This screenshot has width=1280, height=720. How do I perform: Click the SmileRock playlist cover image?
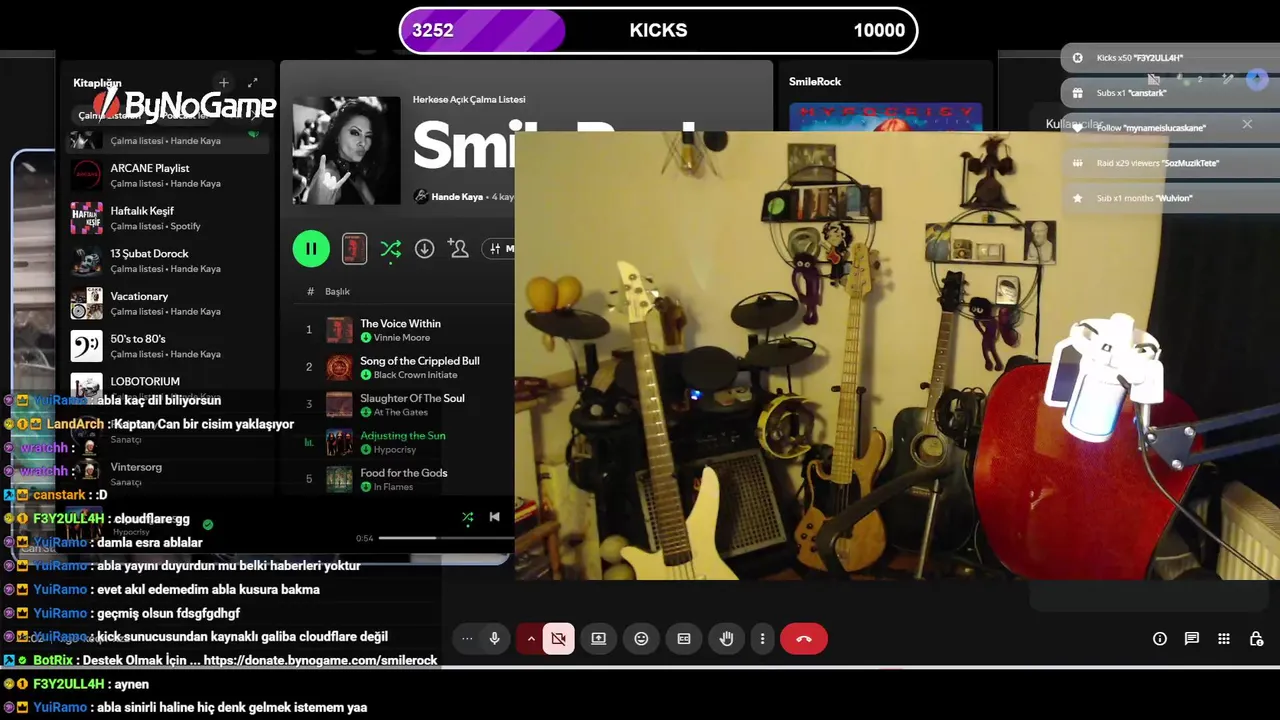pos(346,150)
